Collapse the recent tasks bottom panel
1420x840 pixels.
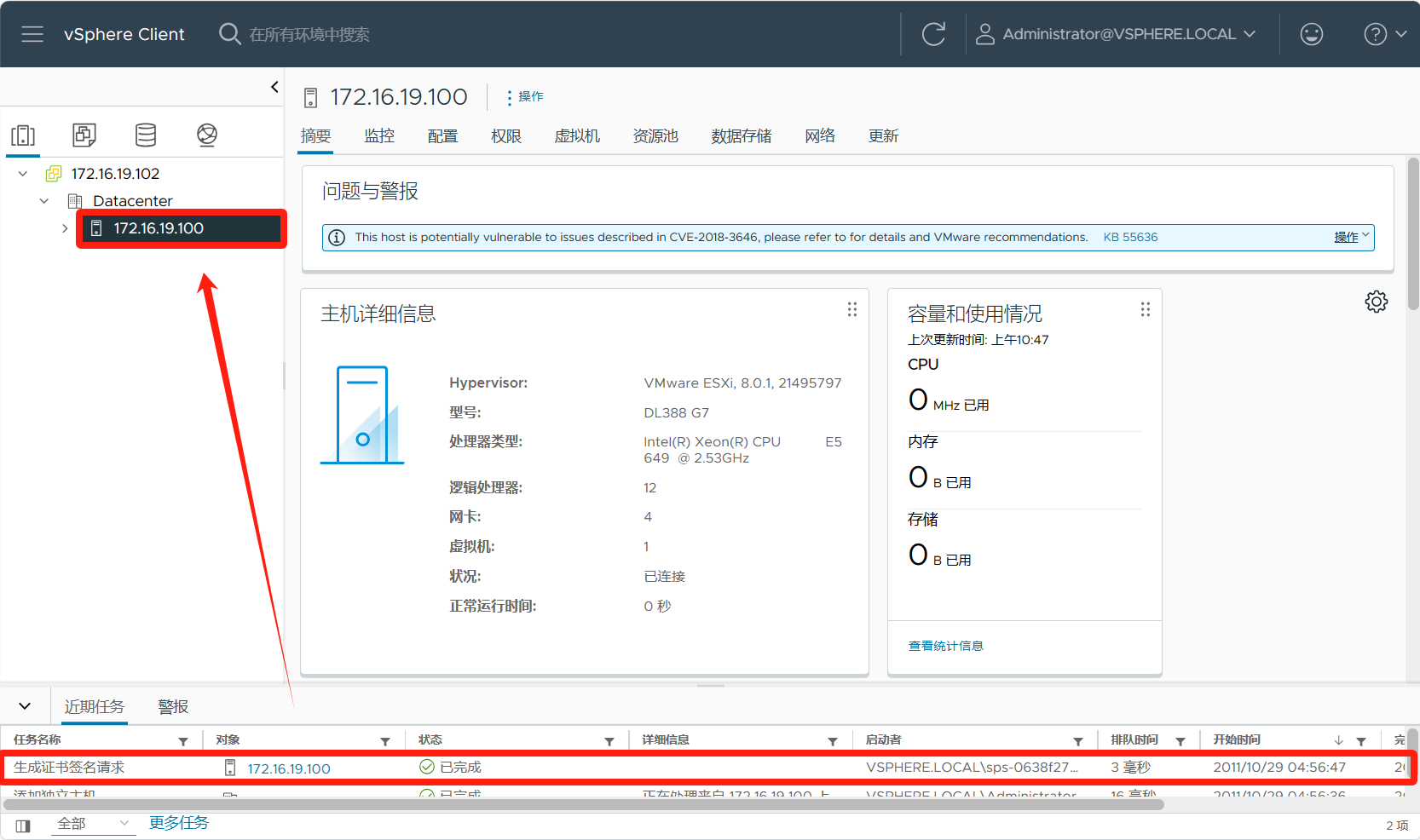[x=25, y=706]
